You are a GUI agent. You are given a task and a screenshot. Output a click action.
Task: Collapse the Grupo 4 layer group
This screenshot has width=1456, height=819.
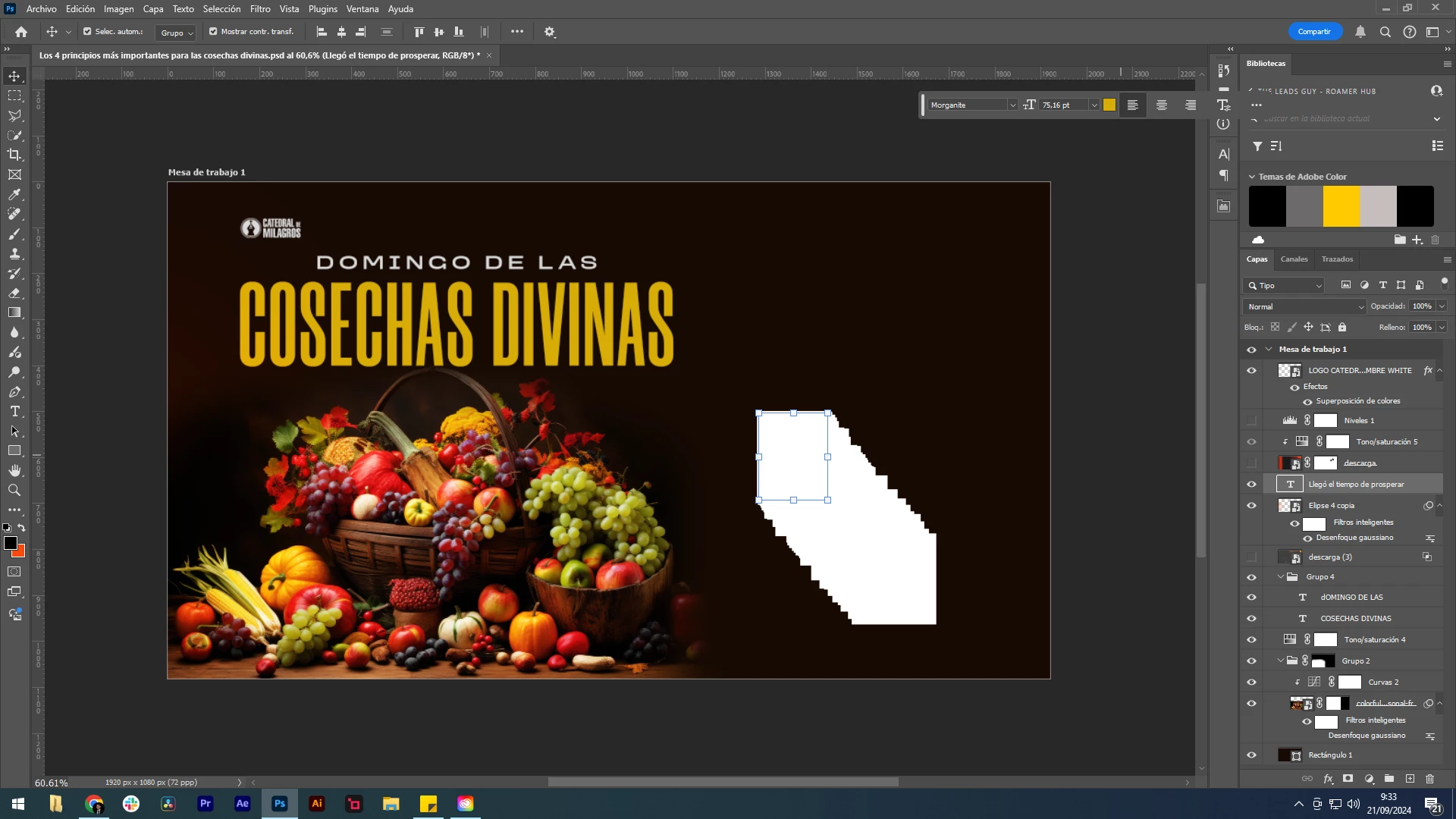pyautogui.click(x=1281, y=577)
